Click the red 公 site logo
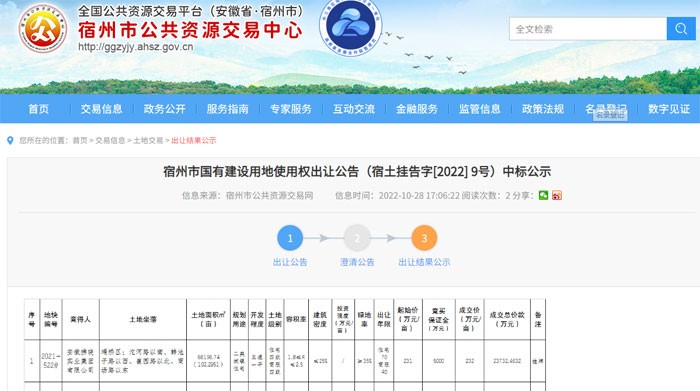 pyautogui.click(x=43, y=29)
